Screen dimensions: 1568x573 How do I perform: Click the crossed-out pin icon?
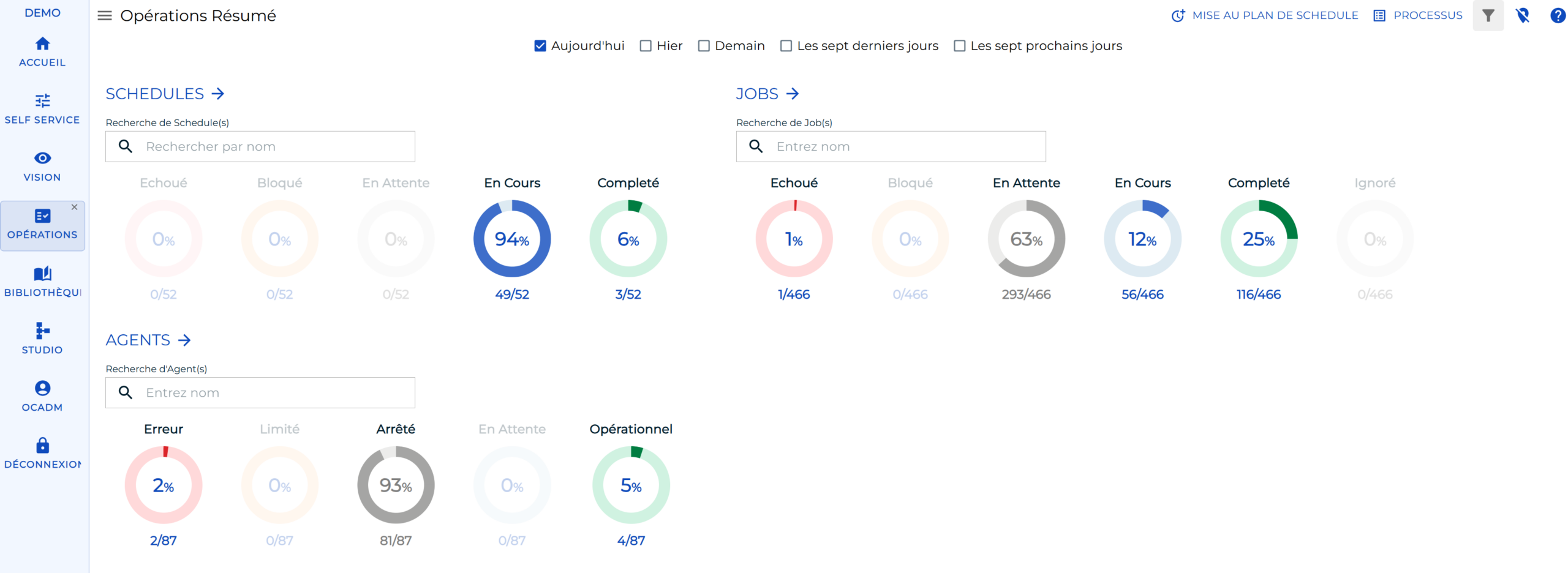1523,15
